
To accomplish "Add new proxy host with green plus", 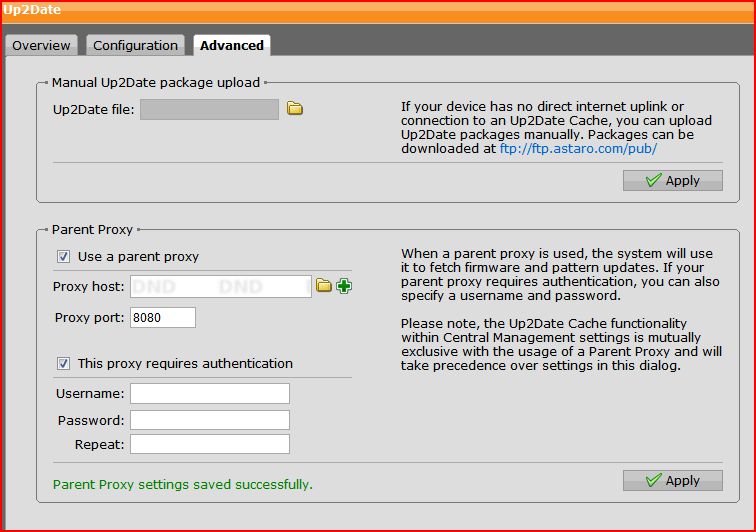I will [344, 286].
